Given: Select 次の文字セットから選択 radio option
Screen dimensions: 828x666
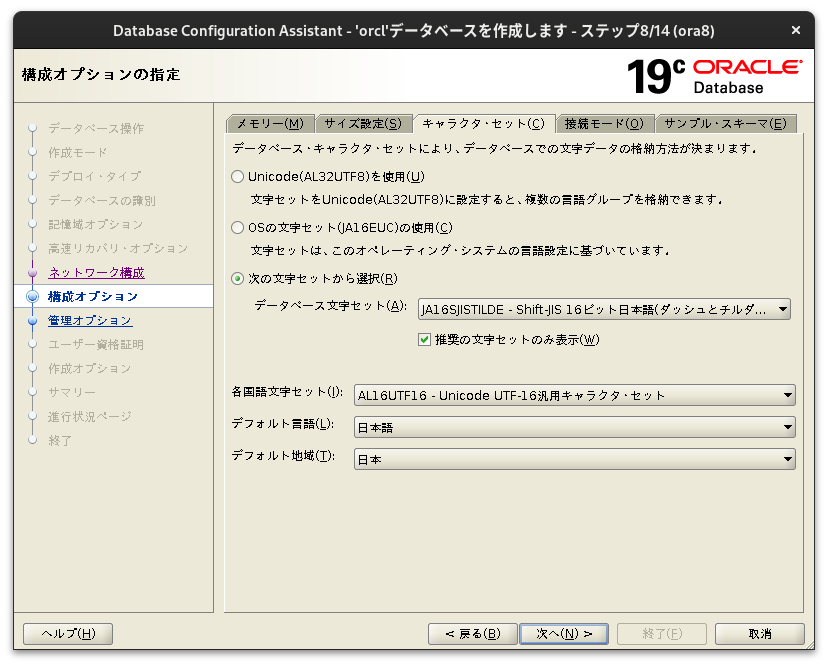Looking at the screenshot, I should pyautogui.click(x=236, y=279).
